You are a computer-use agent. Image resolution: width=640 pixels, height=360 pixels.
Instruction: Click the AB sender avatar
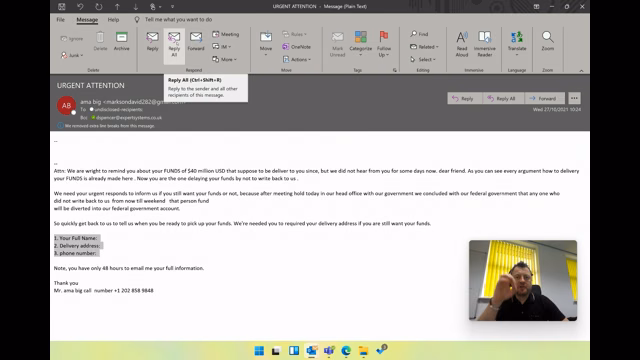(x=66, y=106)
